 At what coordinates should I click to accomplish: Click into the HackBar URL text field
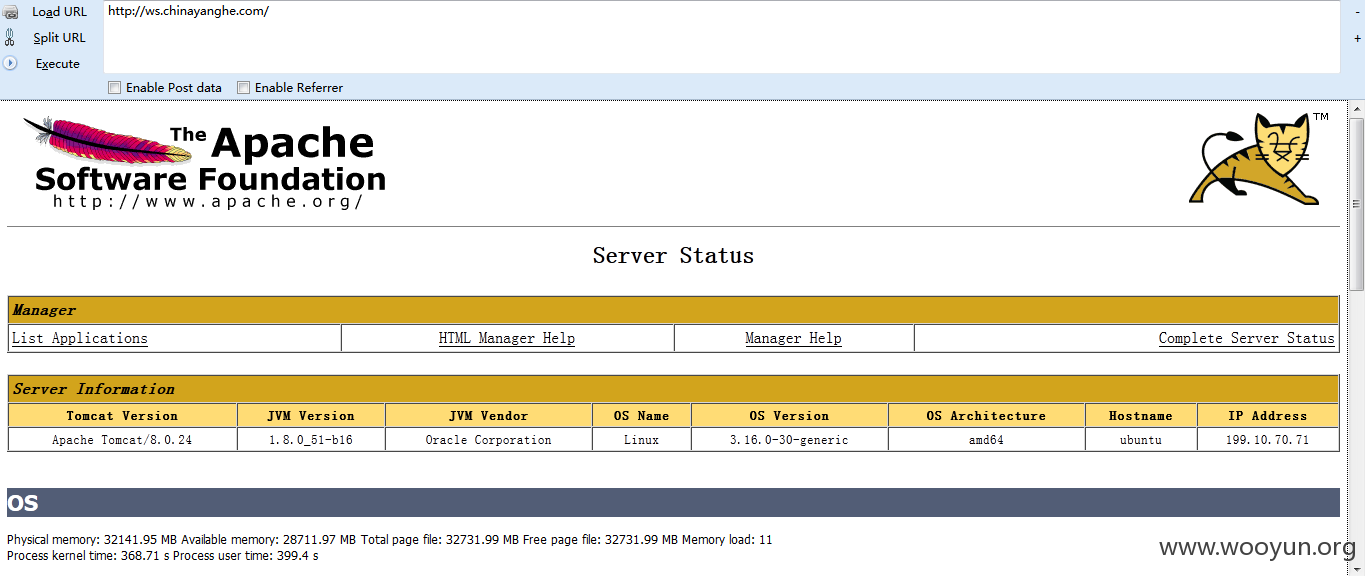[721, 37]
